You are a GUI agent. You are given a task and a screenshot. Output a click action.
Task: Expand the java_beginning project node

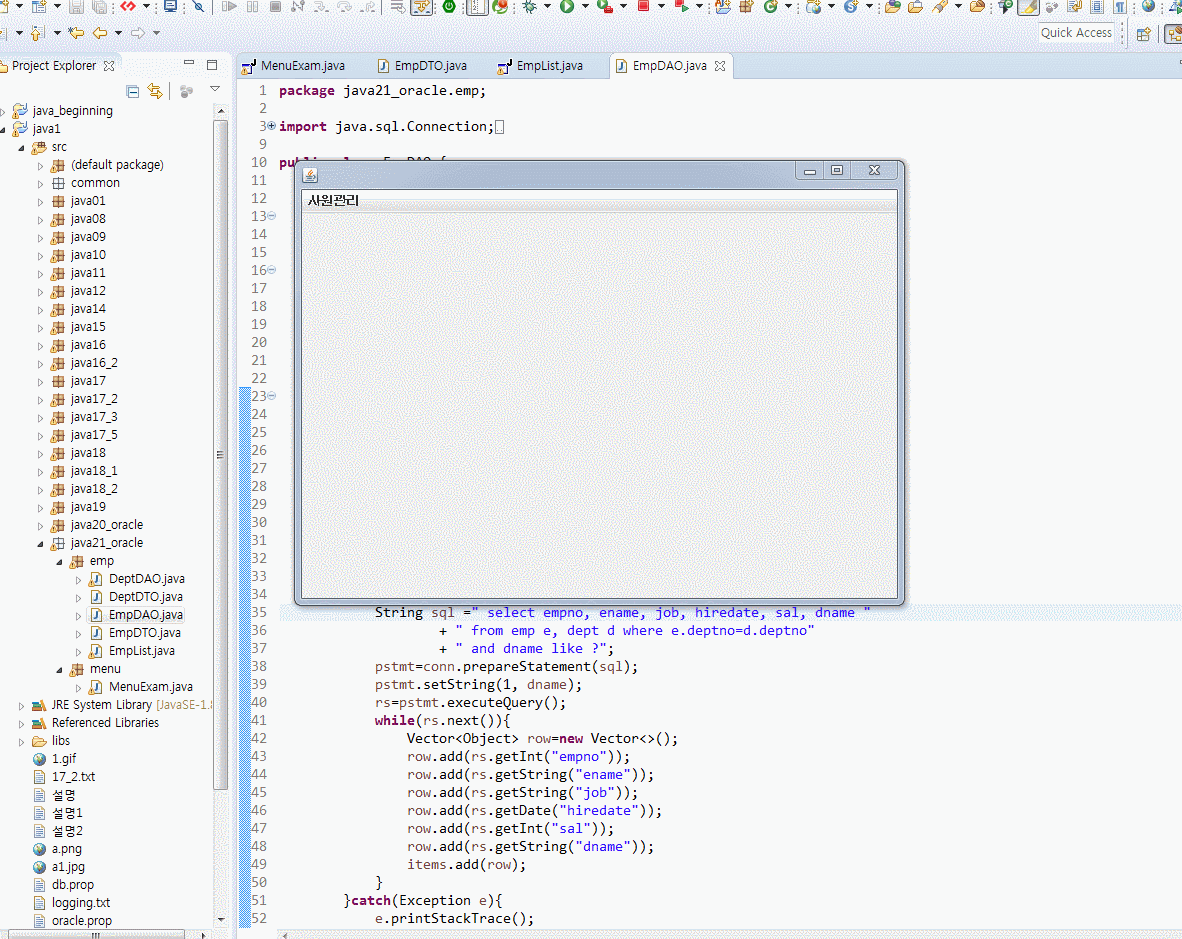[5, 111]
